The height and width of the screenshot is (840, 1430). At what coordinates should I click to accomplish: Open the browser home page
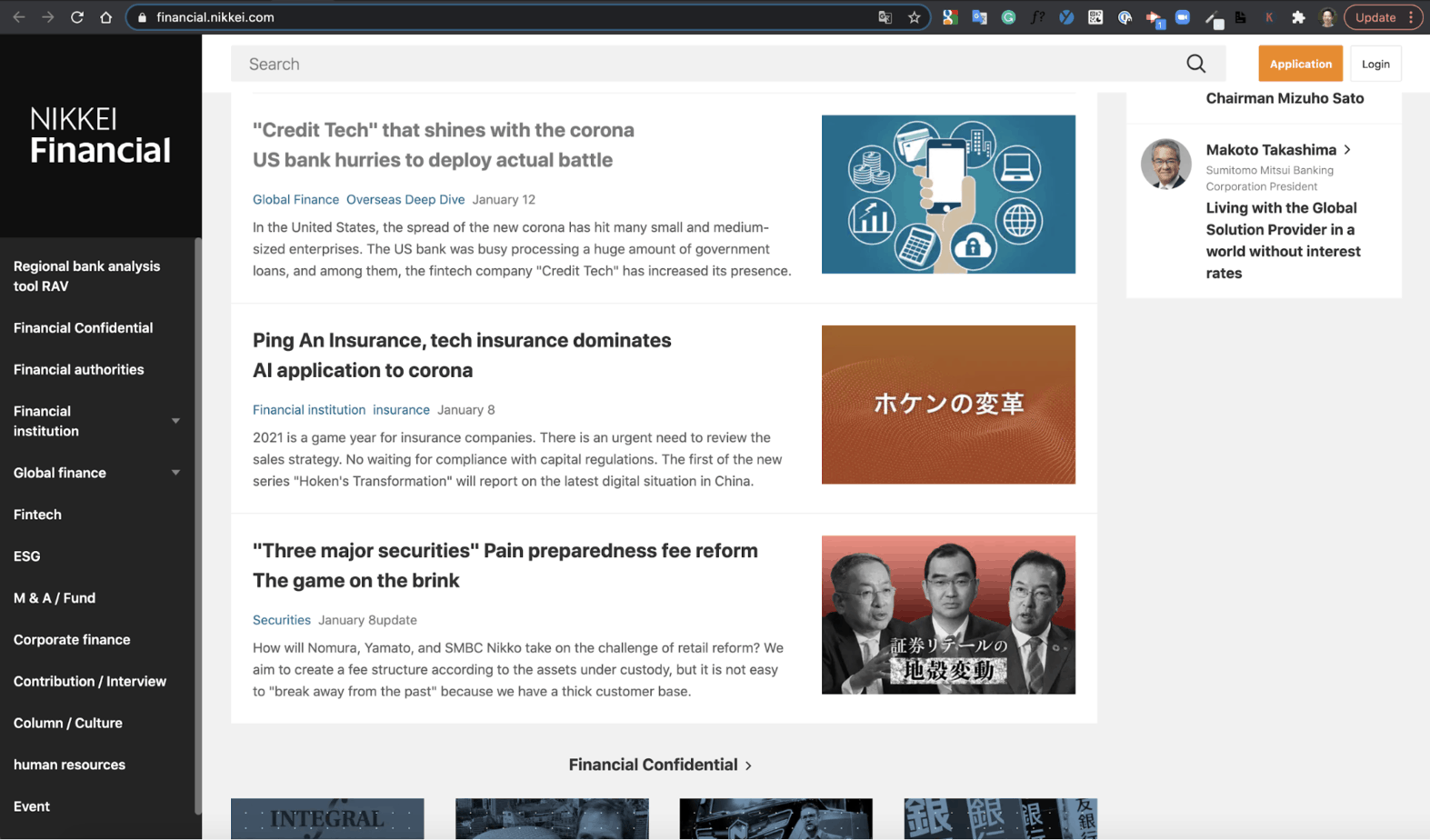pyautogui.click(x=106, y=17)
